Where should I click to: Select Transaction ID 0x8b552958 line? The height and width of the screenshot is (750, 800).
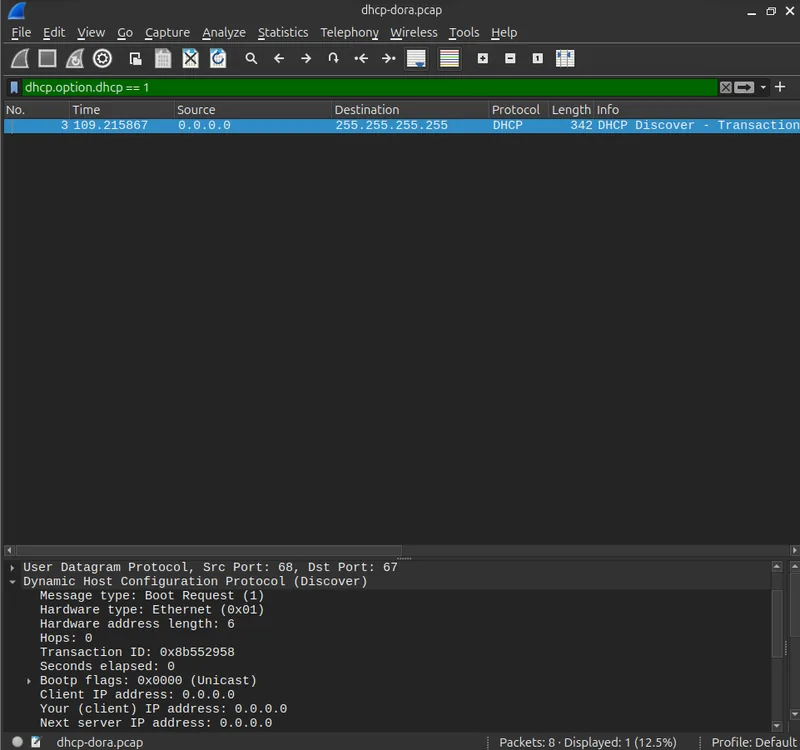click(x=137, y=652)
